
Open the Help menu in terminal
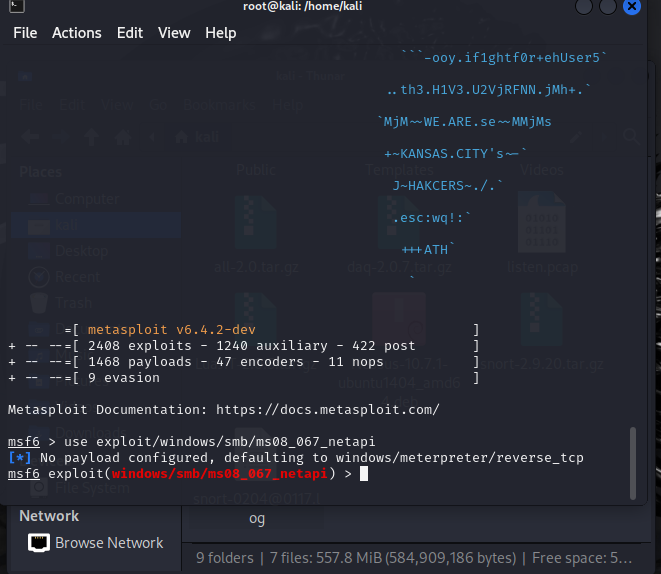pyautogui.click(x=220, y=33)
